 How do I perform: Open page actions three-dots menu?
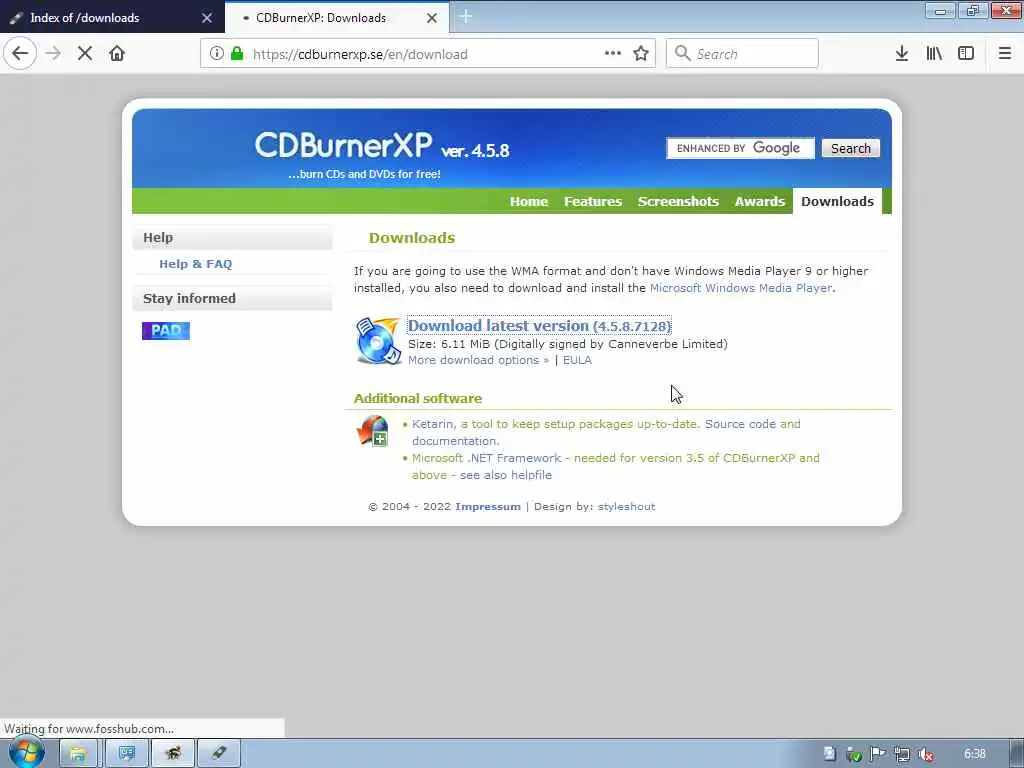click(x=613, y=54)
